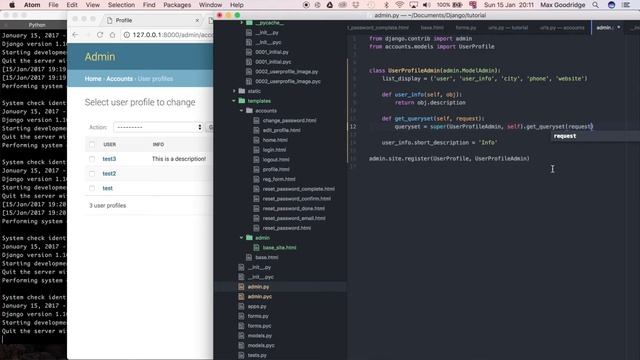Open the Apple menu
640x360 pixels.
pos(12,5)
